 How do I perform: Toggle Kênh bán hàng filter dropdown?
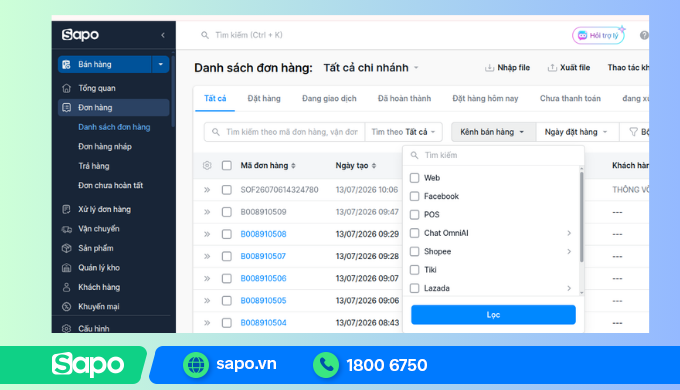(x=493, y=132)
